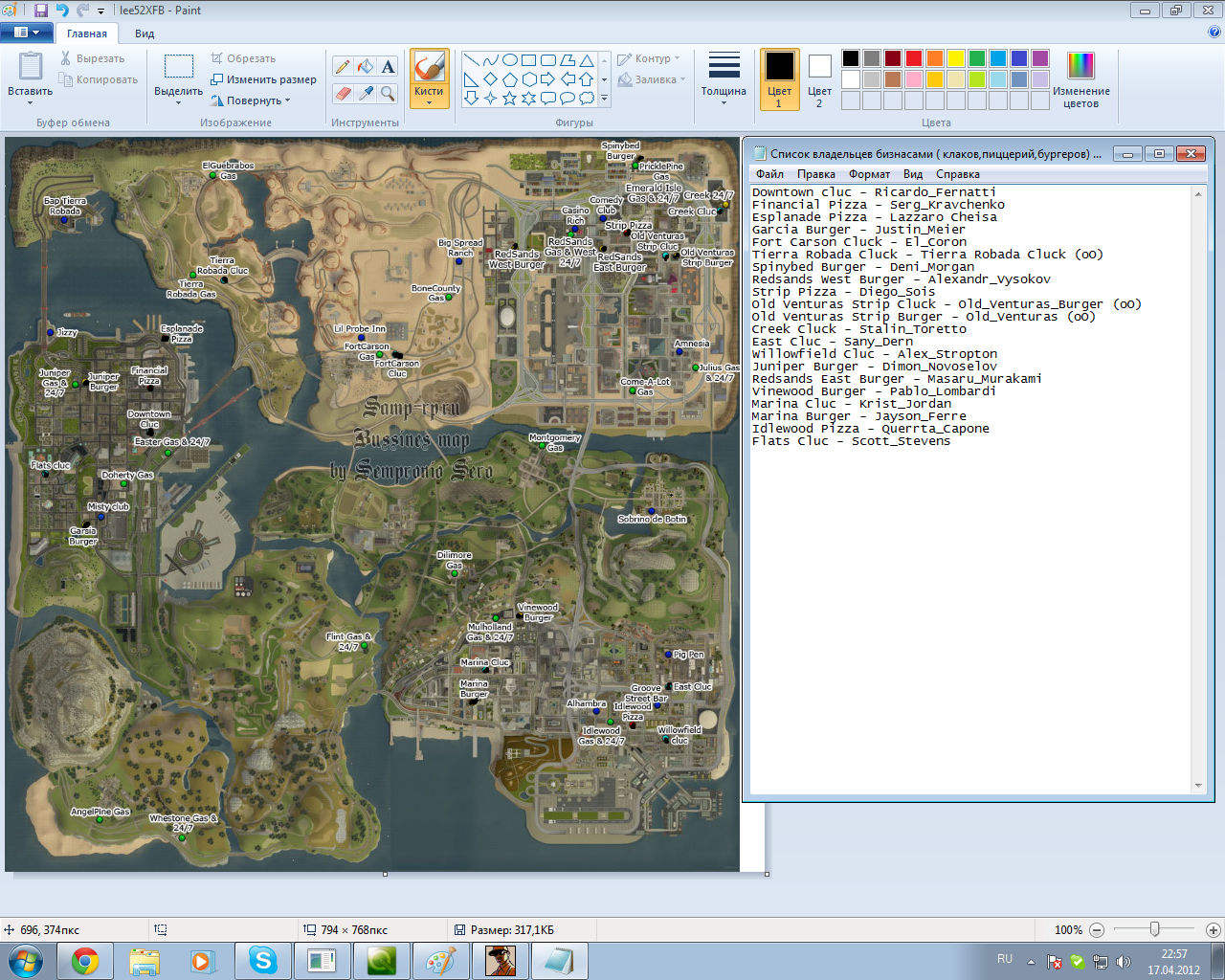Open Skype from taskbar
1225x980 pixels.
pyautogui.click(x=262, y=961)
